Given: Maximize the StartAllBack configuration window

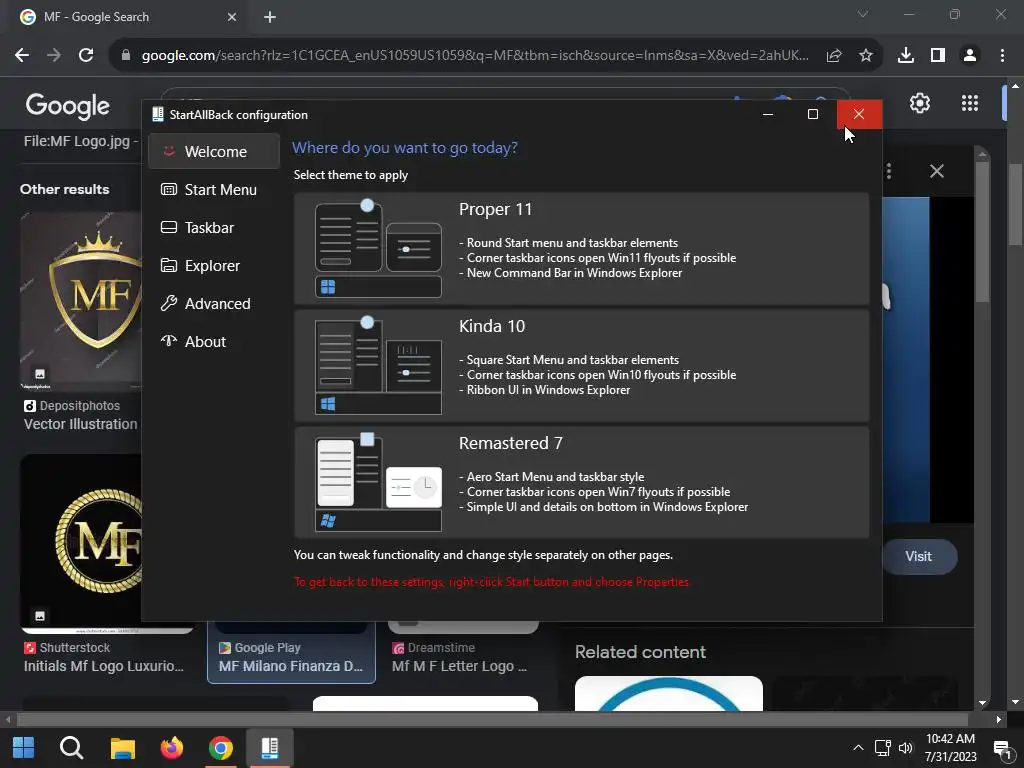Looking at the screenshot, I should pos(813,114).
